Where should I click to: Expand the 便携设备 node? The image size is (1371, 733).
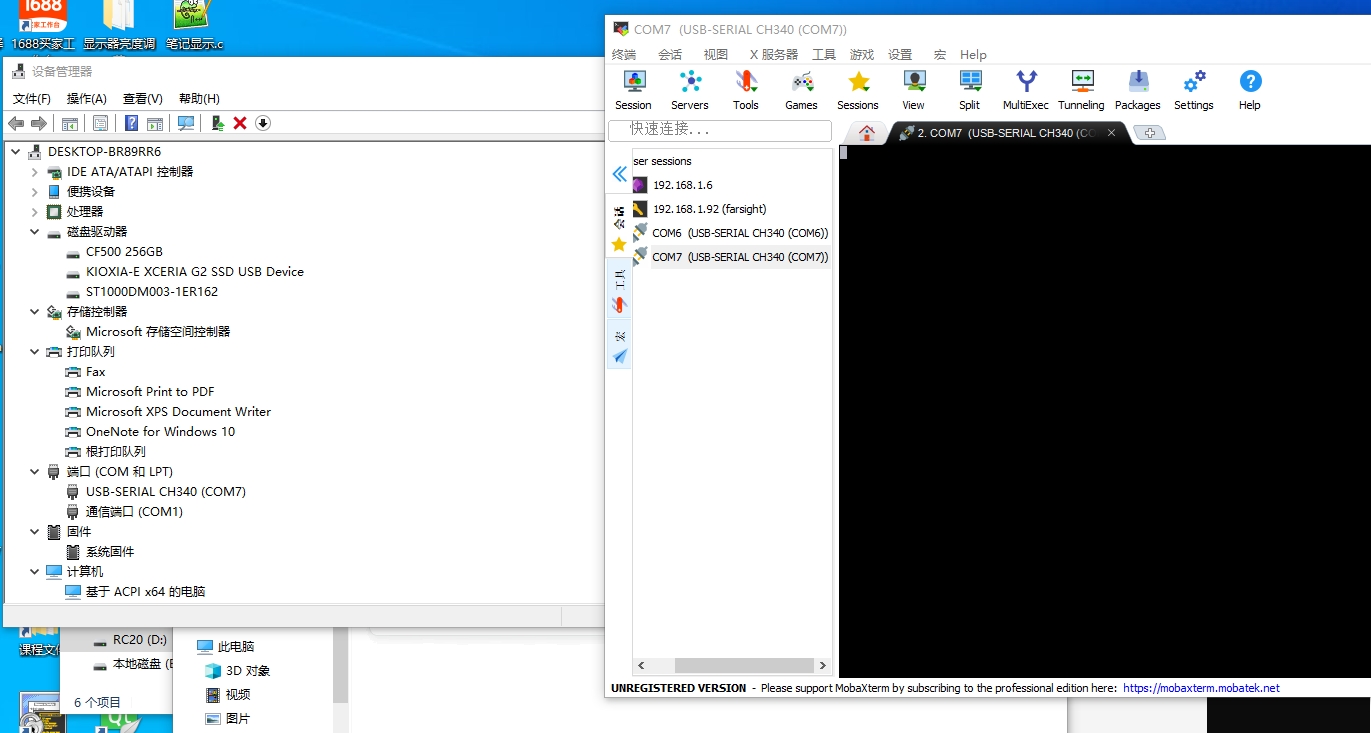[34, 192]
